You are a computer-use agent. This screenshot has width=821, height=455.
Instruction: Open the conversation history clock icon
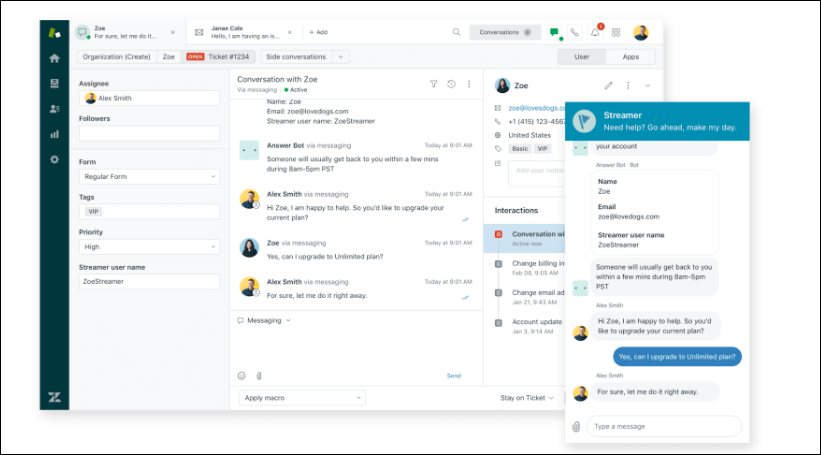[451, 84]
